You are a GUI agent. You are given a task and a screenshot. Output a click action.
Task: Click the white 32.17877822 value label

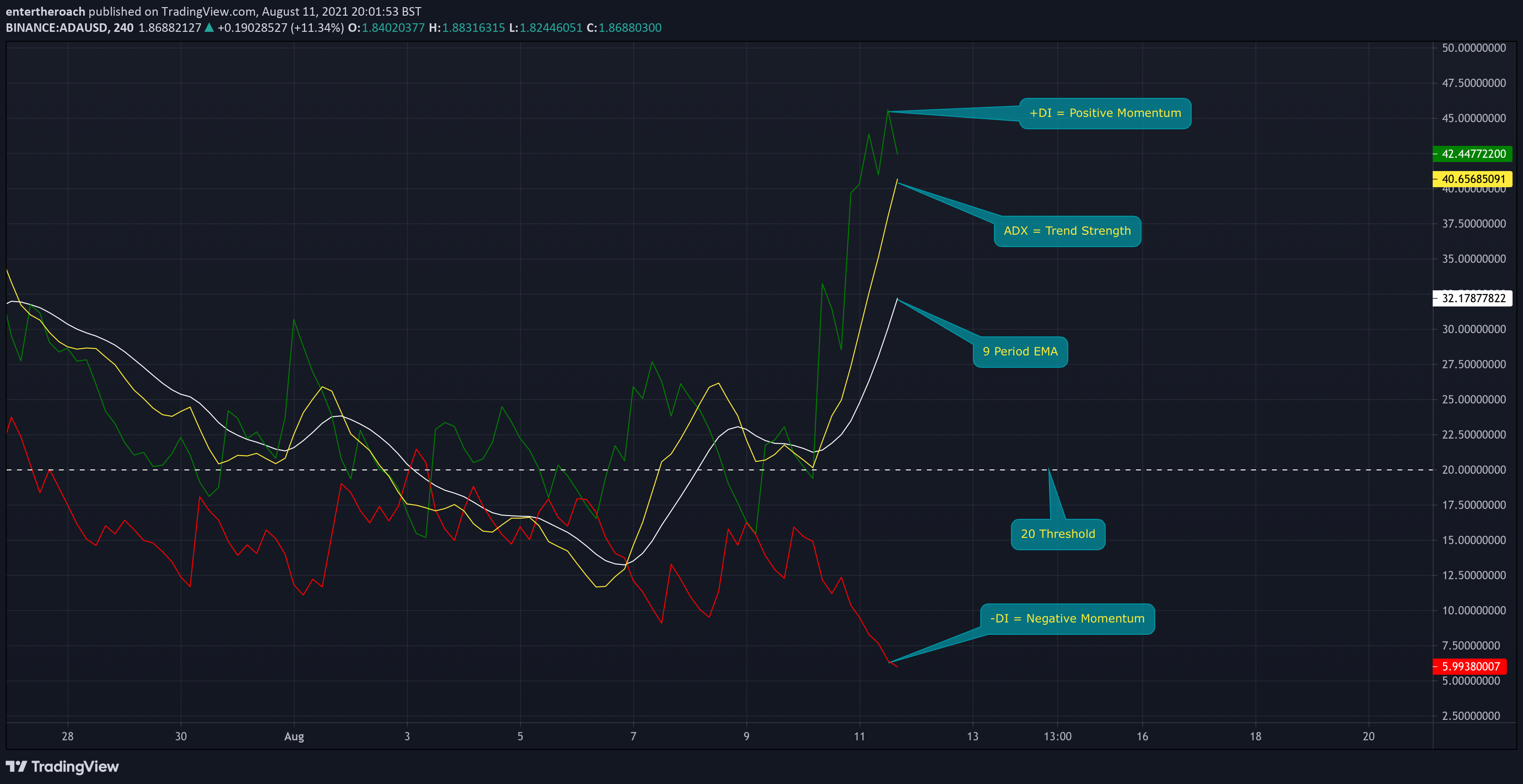coord(1473,298)
